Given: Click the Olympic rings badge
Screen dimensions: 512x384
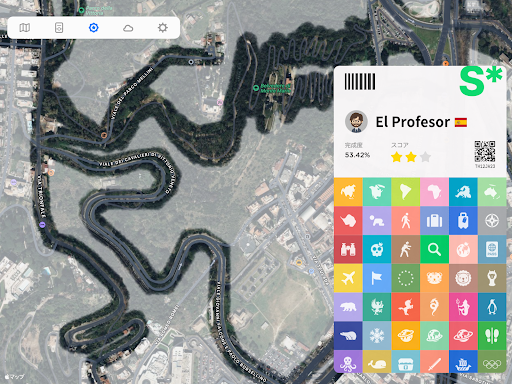Looking at the screenshot, I should 492,362.
